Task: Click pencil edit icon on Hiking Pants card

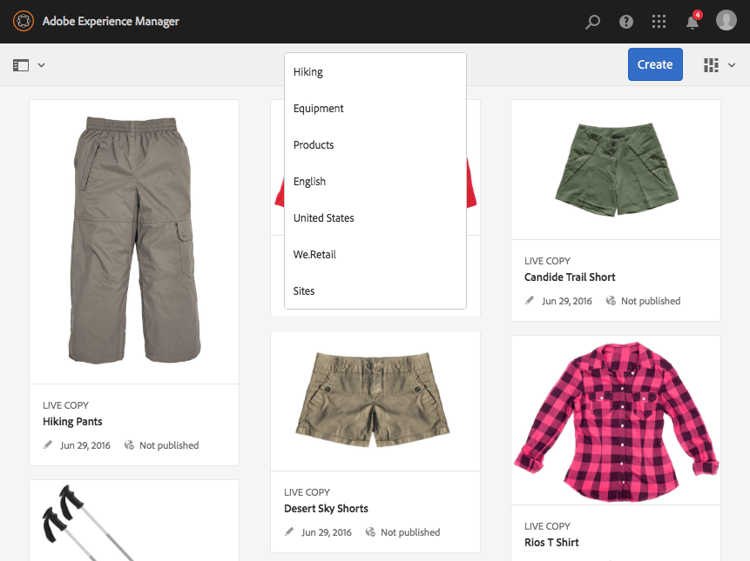Action: click(x=48, y=445)
